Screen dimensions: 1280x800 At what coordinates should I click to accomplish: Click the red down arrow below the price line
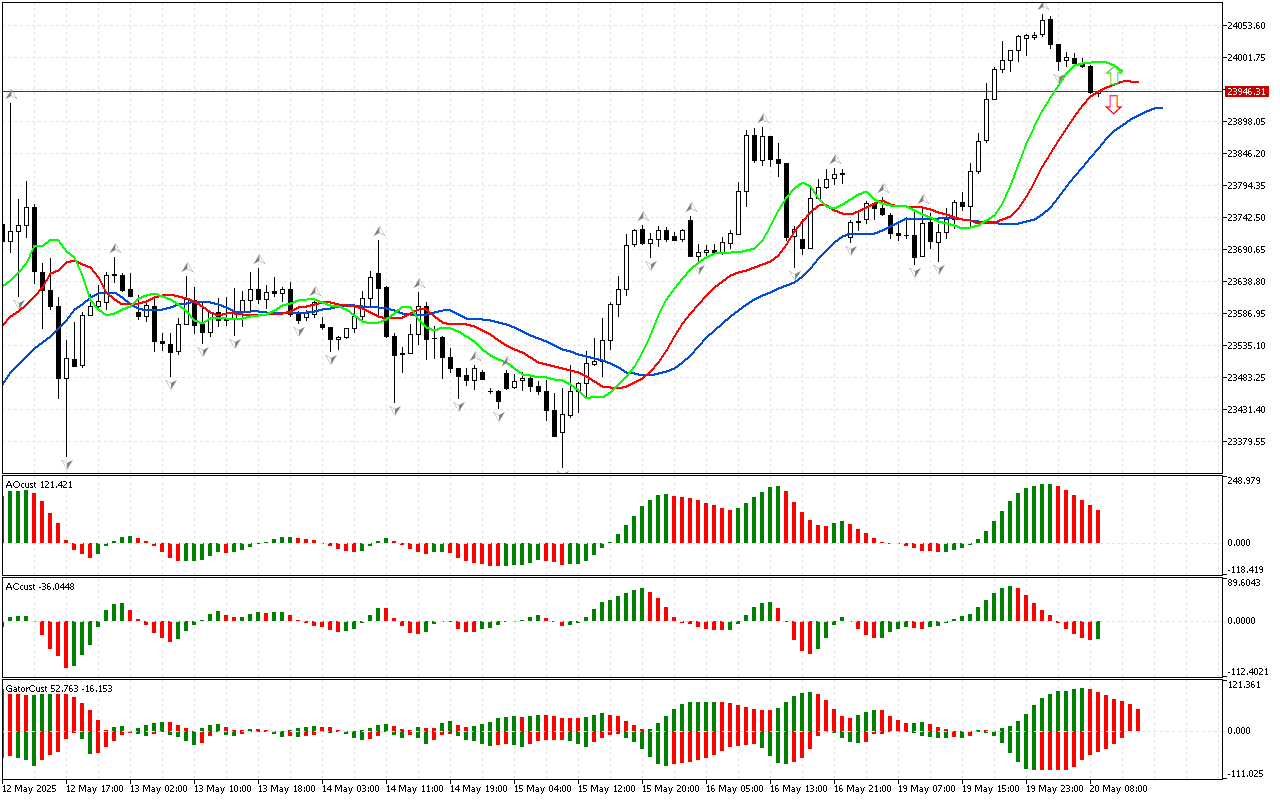1113,104
